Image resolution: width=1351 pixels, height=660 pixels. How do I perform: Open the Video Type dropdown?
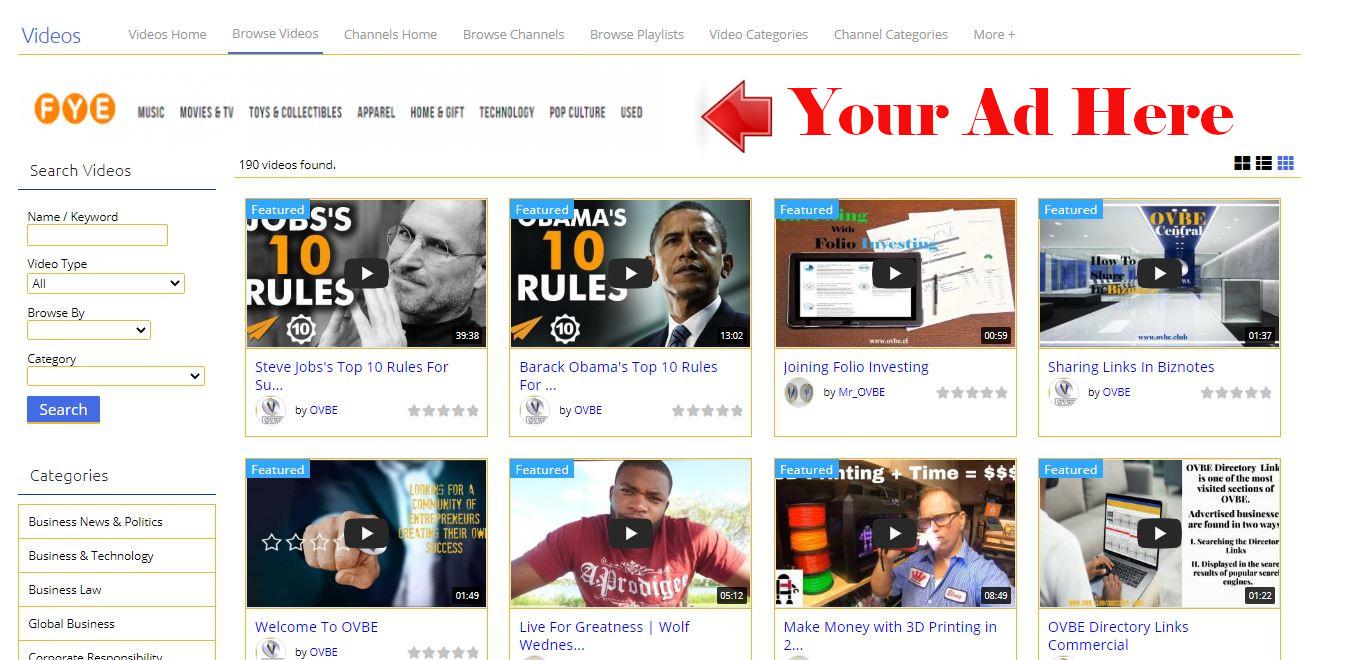105,283
